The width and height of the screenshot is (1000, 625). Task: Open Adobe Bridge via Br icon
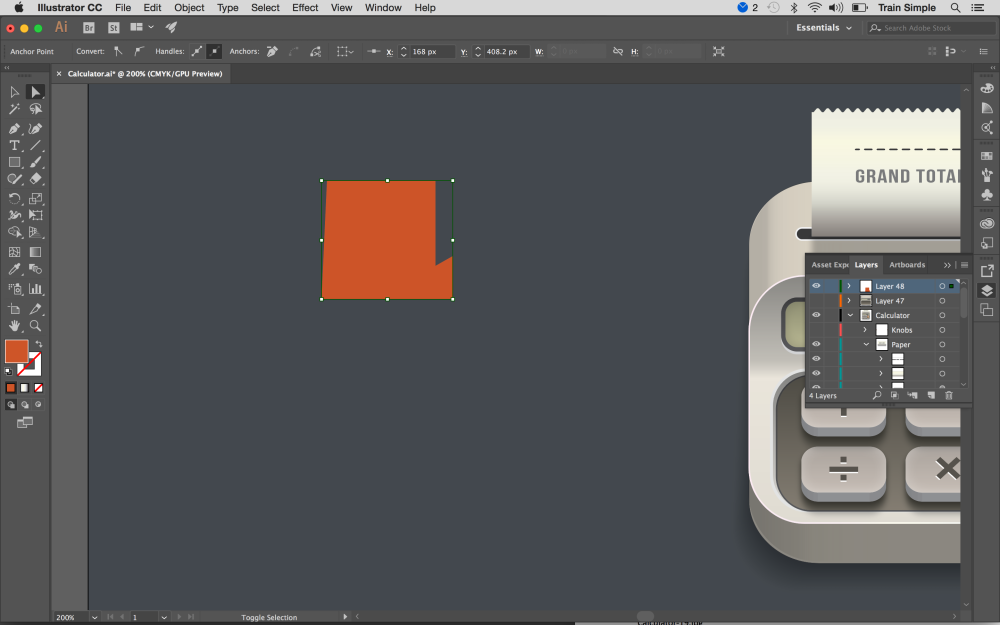point(89,27)
